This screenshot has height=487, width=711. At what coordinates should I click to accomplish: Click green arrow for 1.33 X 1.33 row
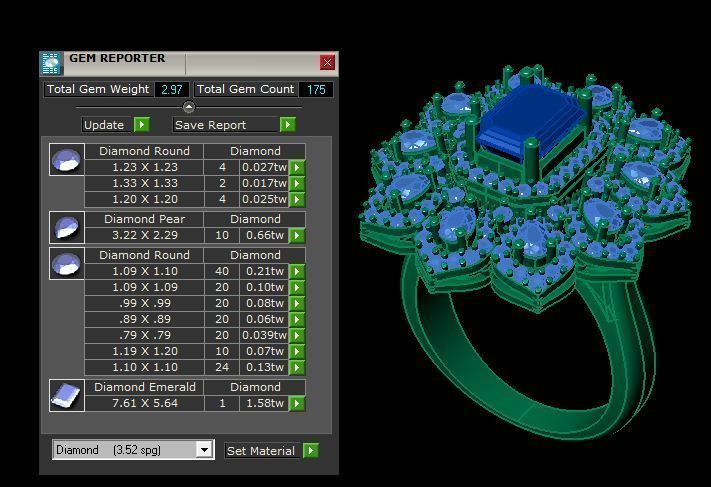(297, 183)
